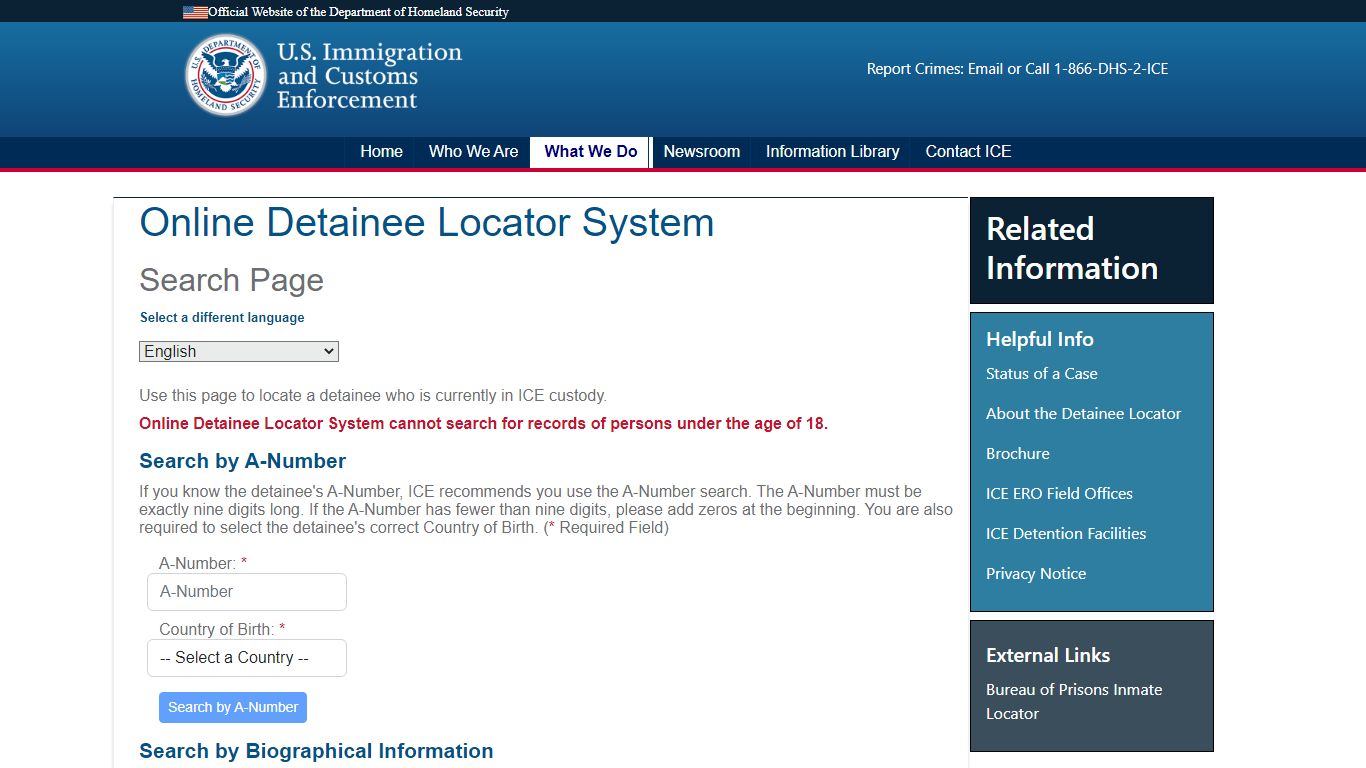1366x768 pixels.
Task: Open the Brochure link
Action: (x=1017, y=454)
